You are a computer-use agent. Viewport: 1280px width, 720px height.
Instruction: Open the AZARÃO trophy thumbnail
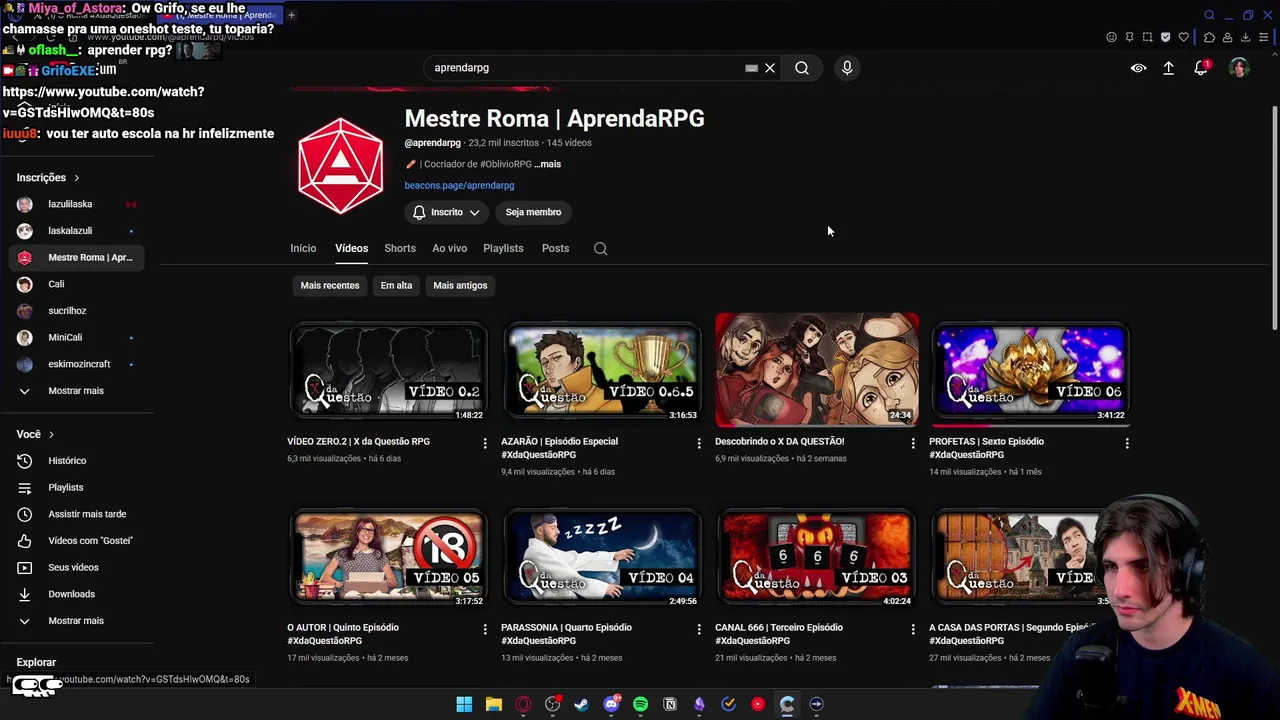[x=602, y=370]
